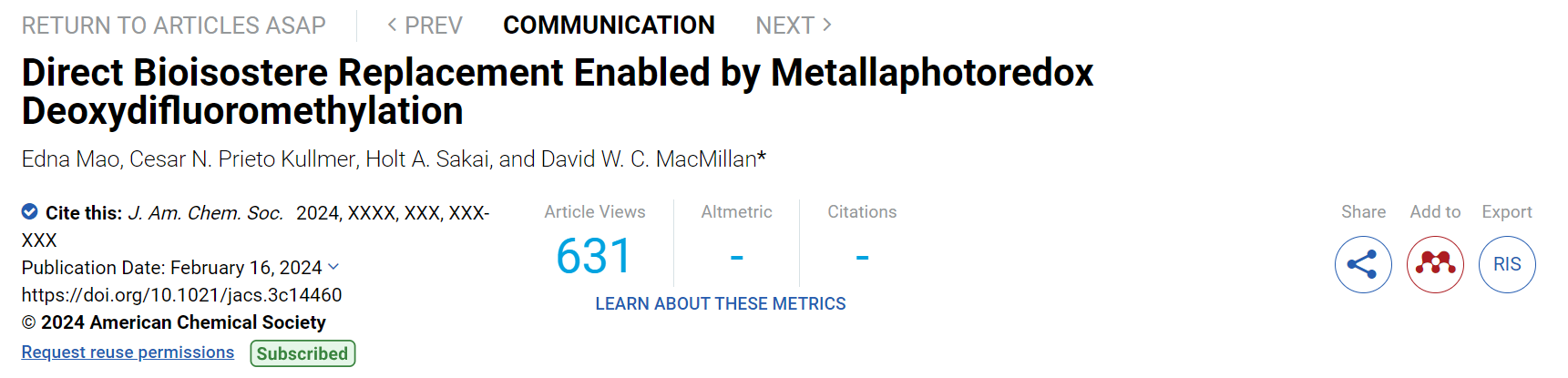
Task: Click the DOI link text
Action: pyautogui.click(x=182, y=295)
